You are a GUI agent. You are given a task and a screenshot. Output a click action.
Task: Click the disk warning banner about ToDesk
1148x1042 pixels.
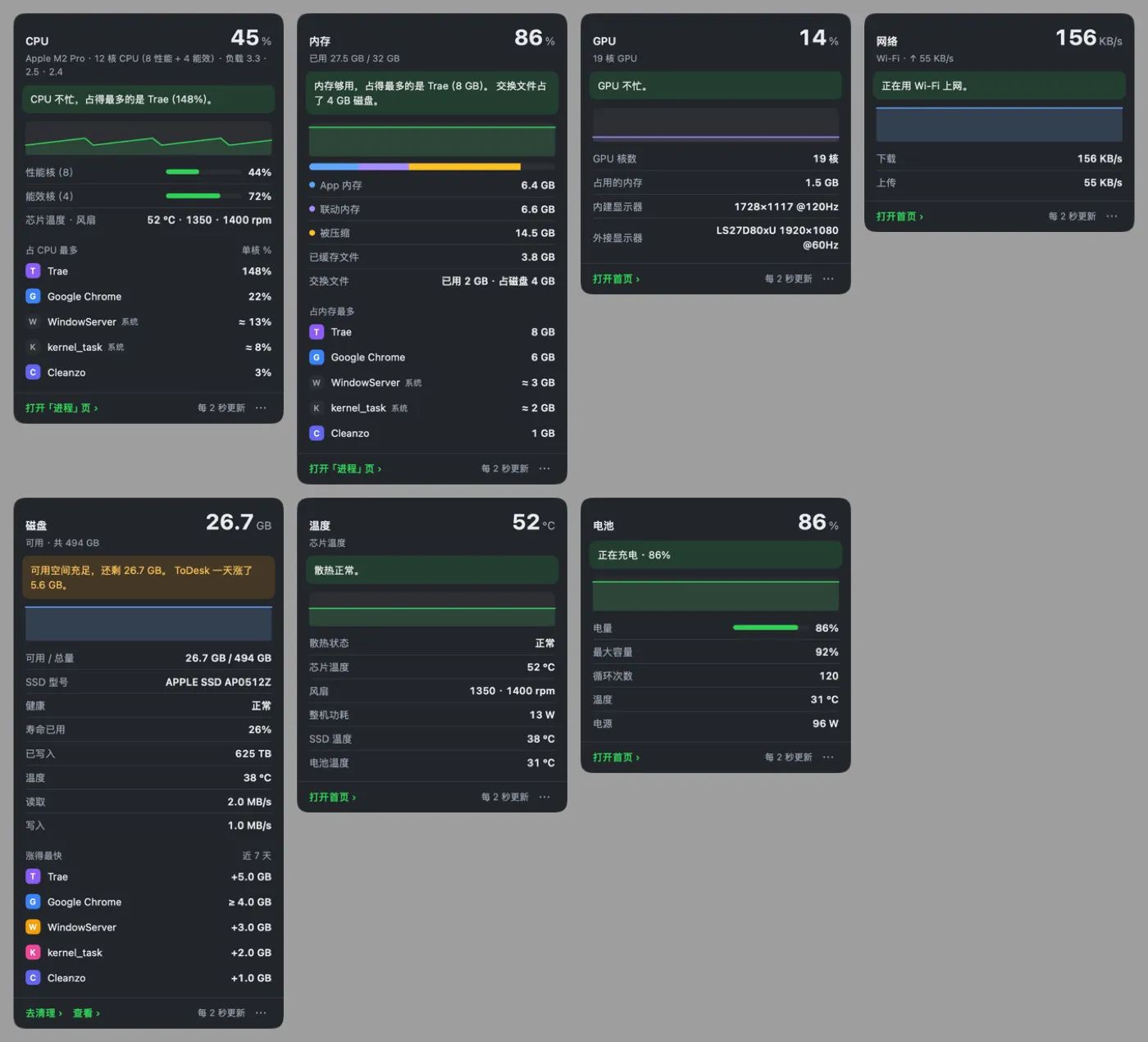(148, 578)
